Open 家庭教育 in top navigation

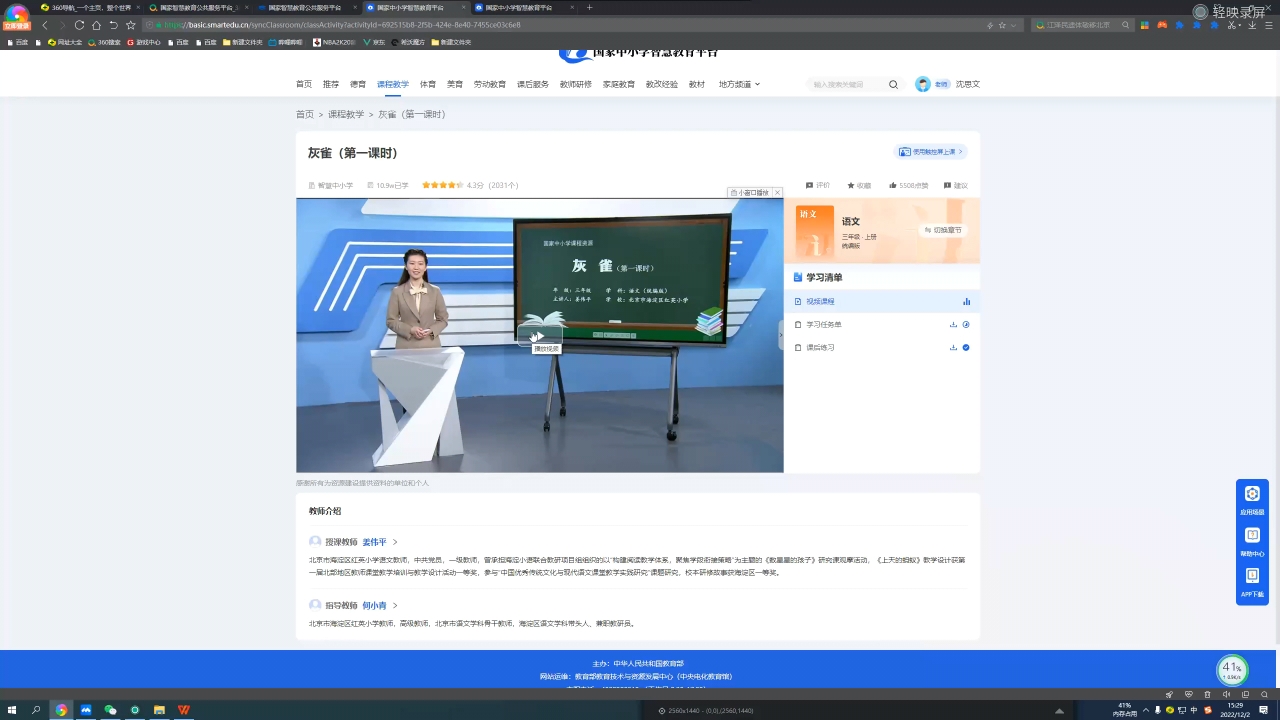[619, 85]
